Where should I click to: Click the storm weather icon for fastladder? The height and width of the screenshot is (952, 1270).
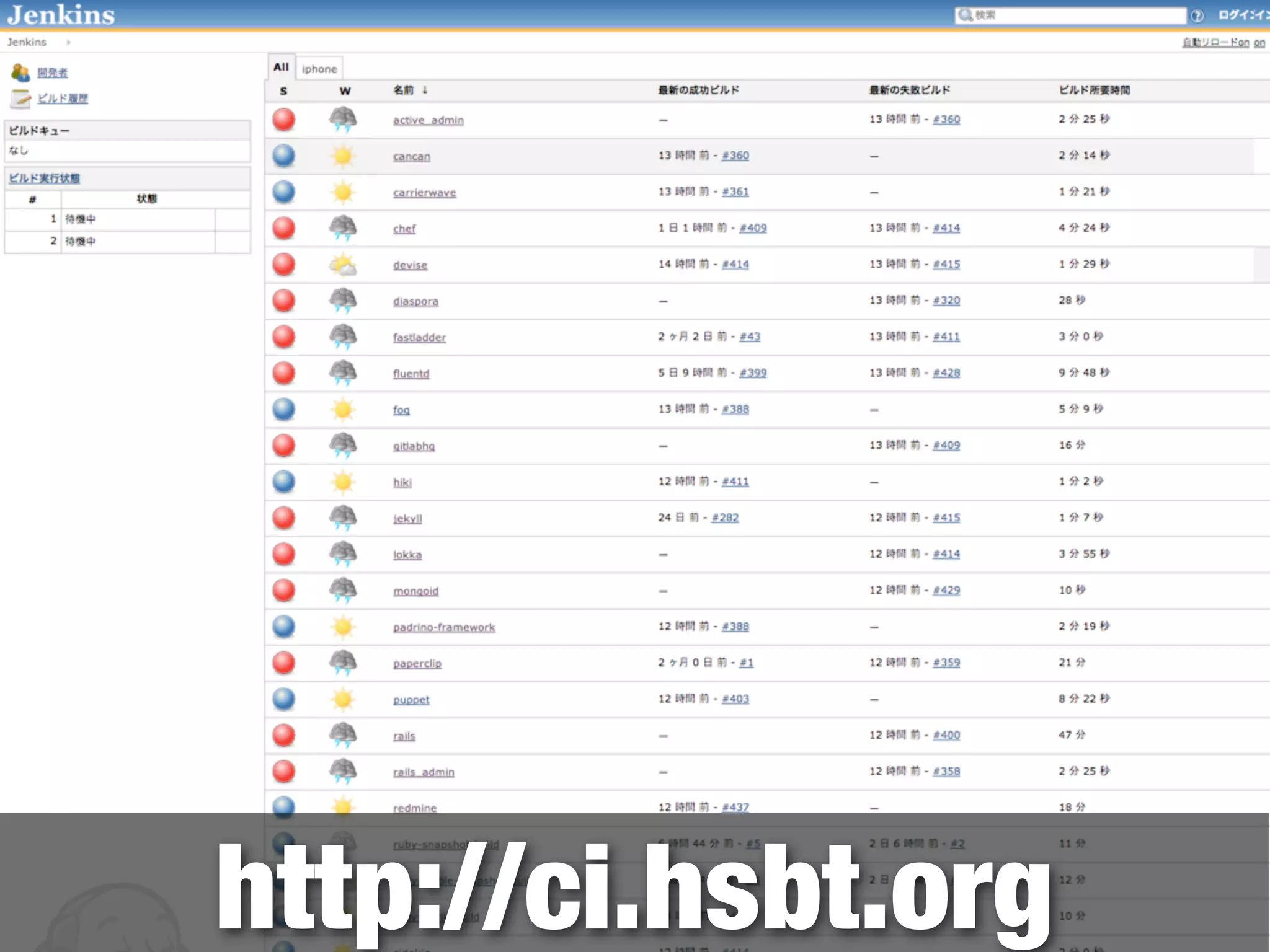(x=343, y=337)
